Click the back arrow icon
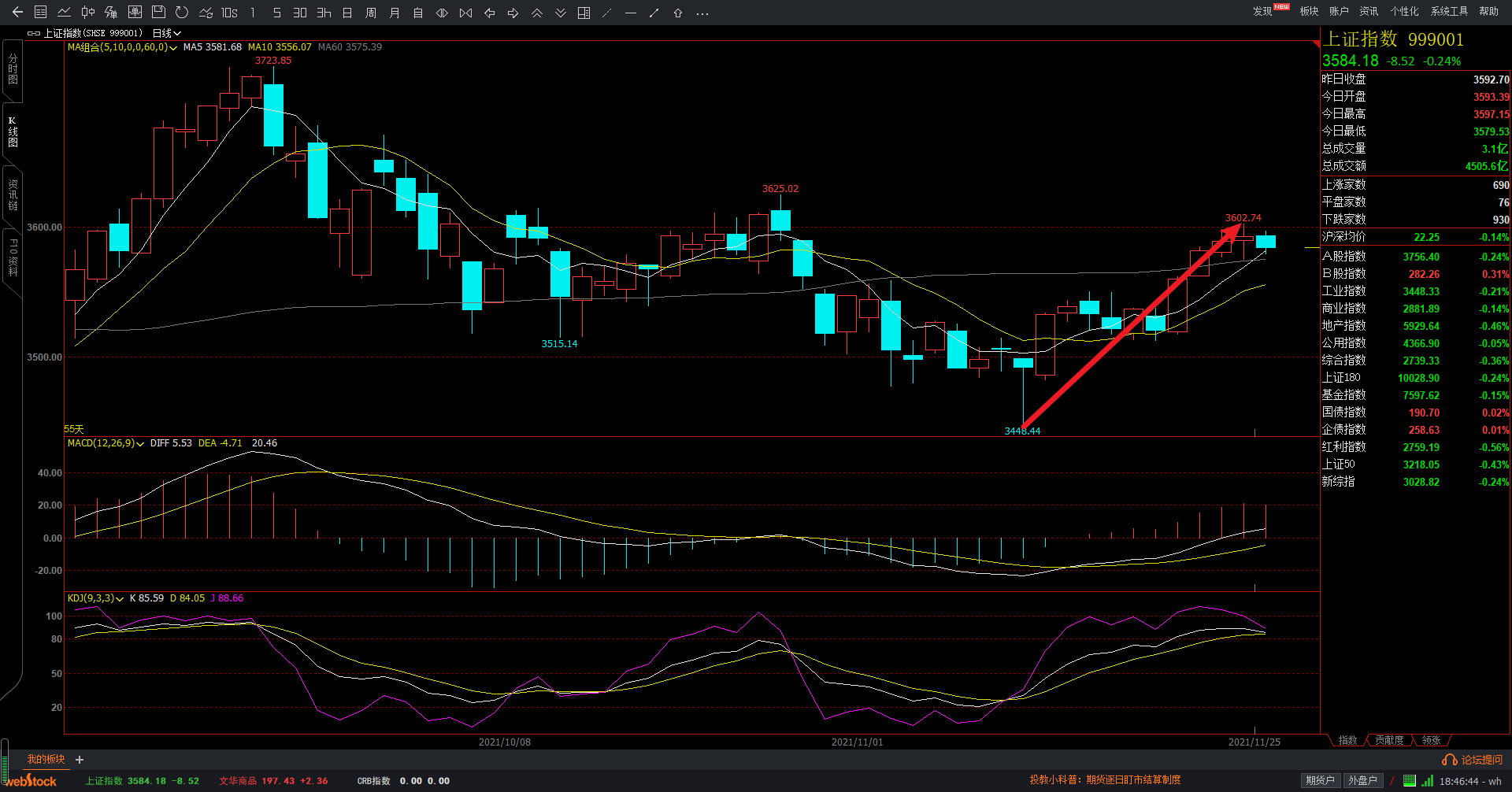This screenshot has height=792, width=1512. coord(17,13)
